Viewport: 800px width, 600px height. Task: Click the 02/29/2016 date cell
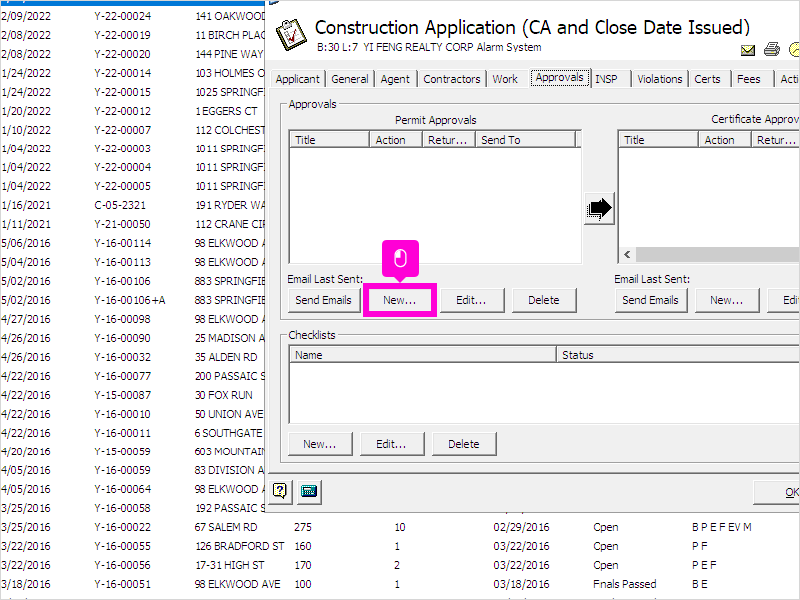521,527
